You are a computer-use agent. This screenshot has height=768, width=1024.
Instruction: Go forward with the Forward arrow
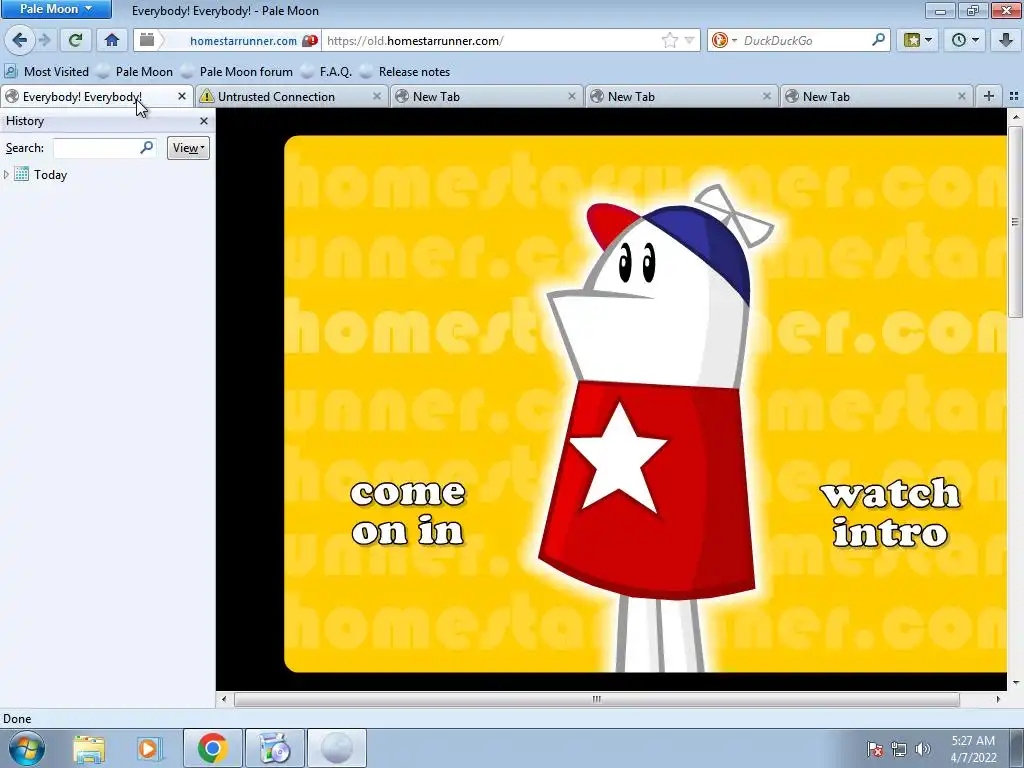(x=44, y=40)
